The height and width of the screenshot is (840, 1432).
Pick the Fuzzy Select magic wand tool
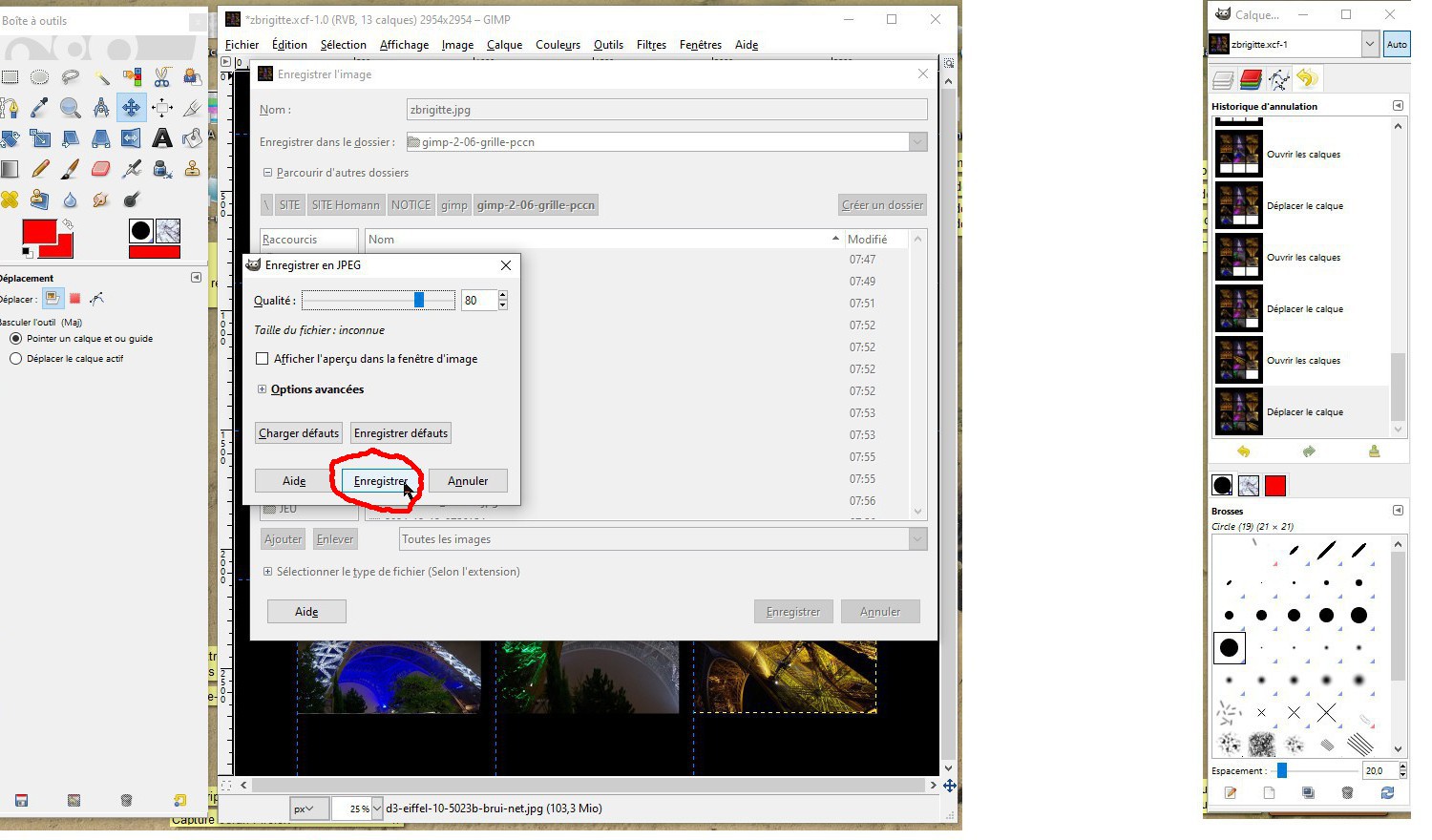click(101, 77)
